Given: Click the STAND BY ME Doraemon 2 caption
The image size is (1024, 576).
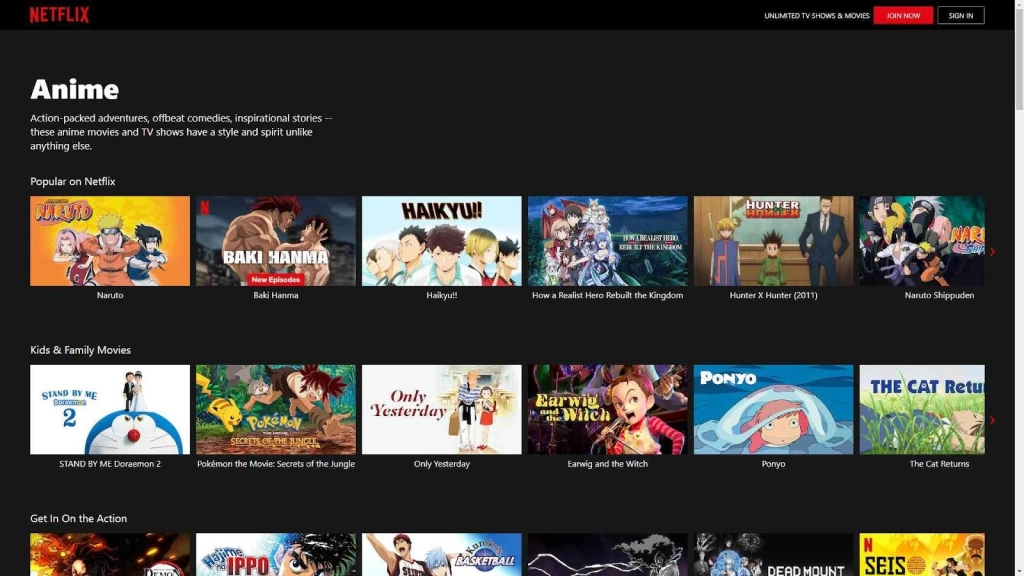Looking at the screenshot, I should coord(110,464).
